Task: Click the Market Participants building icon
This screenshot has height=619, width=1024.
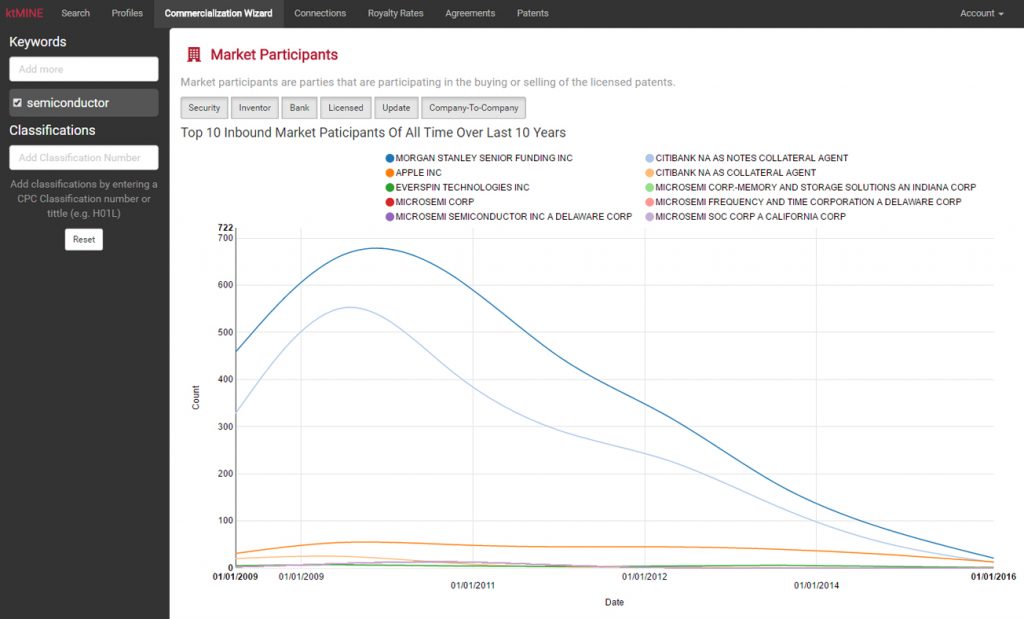Action: (193, 55)
